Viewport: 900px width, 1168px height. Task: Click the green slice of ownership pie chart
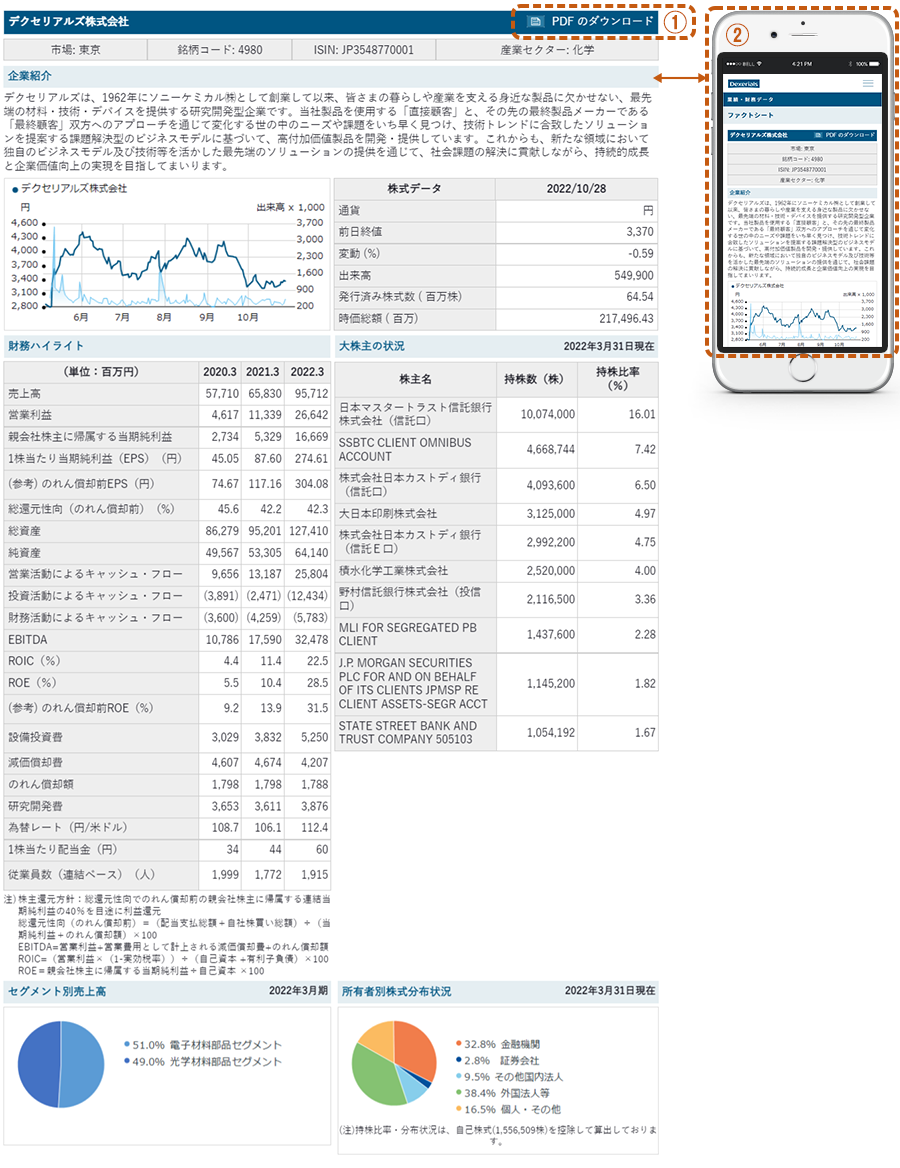[x=375, y=1076]
